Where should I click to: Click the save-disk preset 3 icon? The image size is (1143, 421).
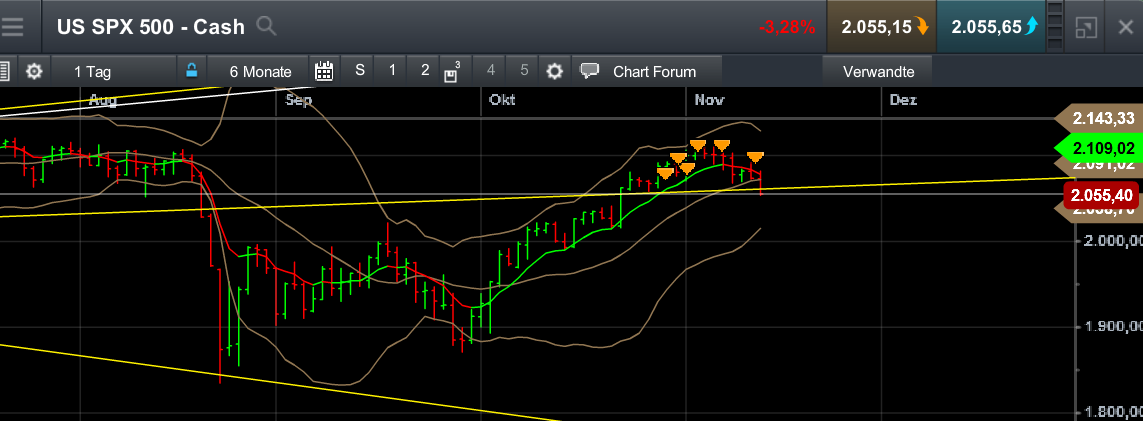(x=452, y=71)
